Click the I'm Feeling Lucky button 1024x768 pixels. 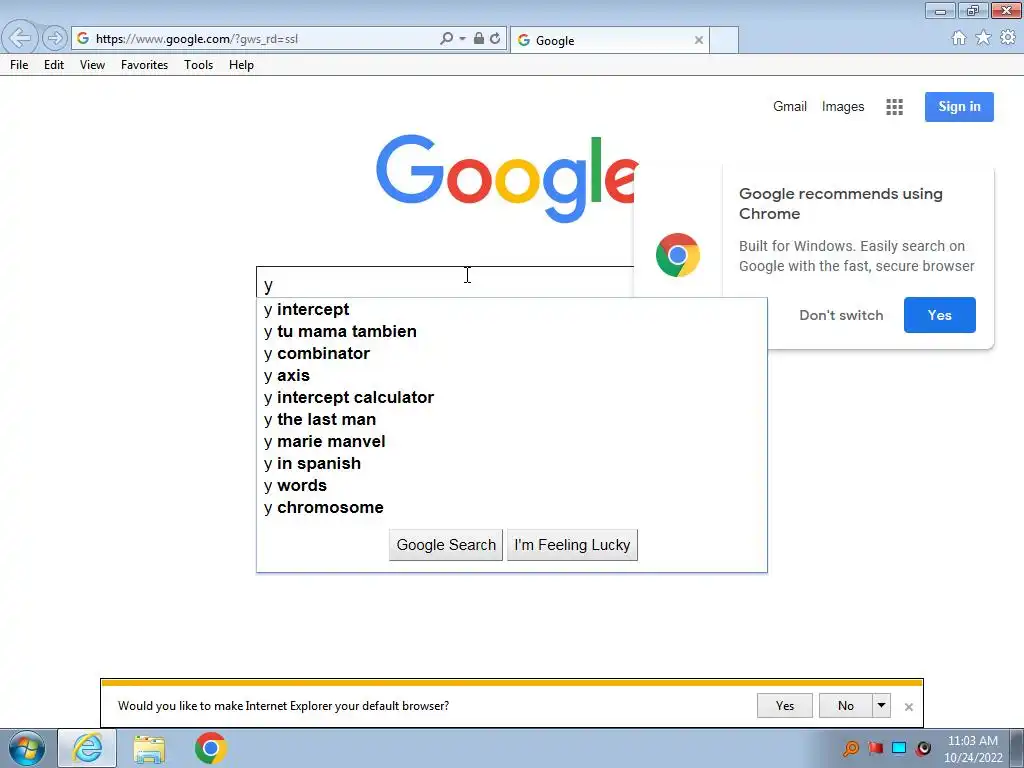[572, 545]
